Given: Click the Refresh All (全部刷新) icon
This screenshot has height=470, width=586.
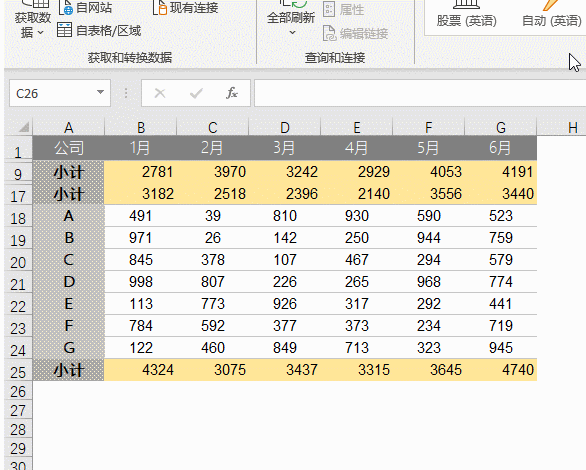Looking at the screenshot, I should pos(293,4).
